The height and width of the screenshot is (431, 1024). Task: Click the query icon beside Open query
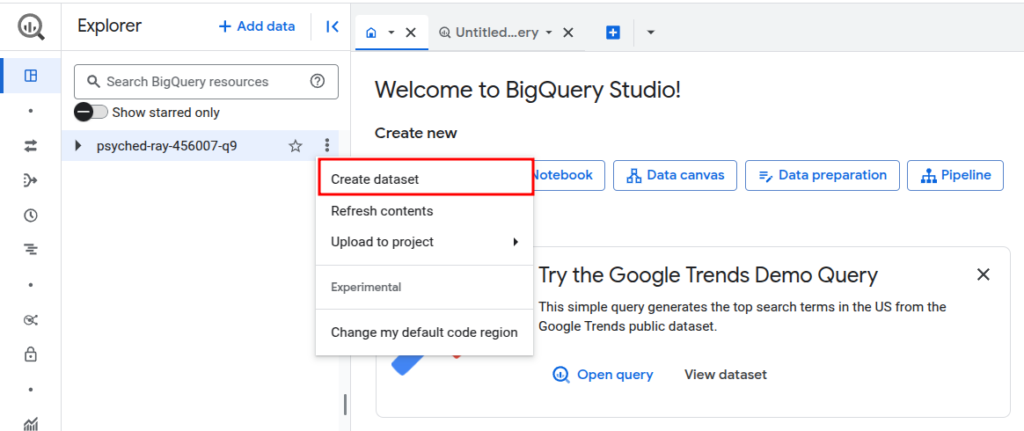tap(560, 375)
